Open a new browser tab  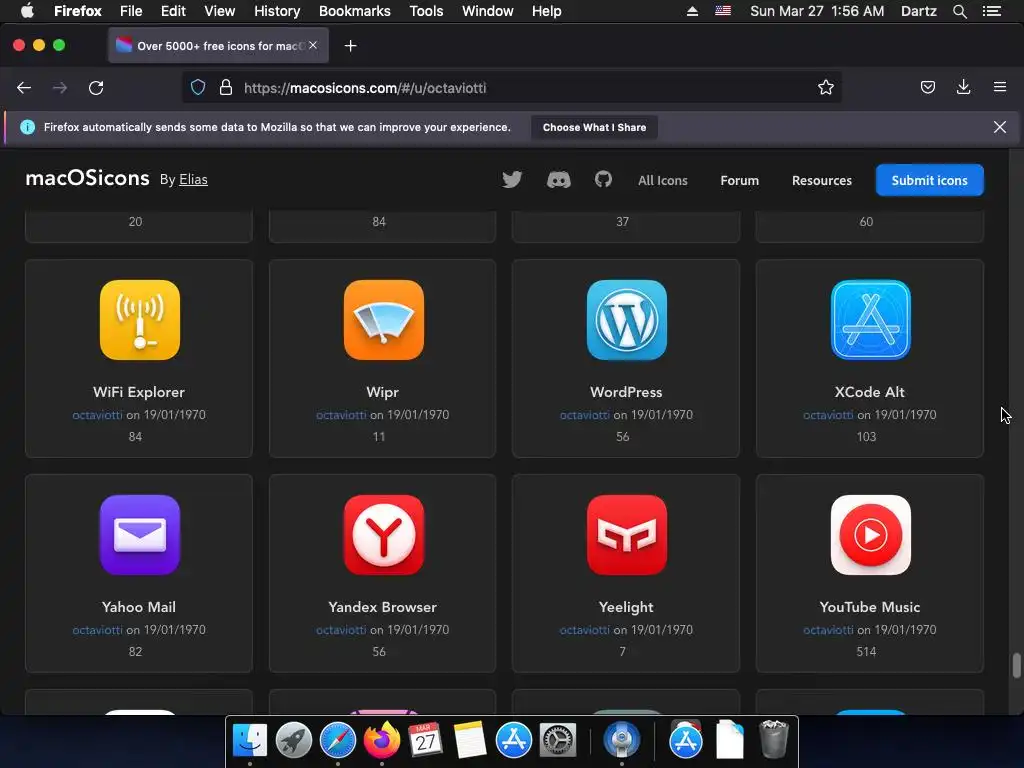tap(351, 46)
